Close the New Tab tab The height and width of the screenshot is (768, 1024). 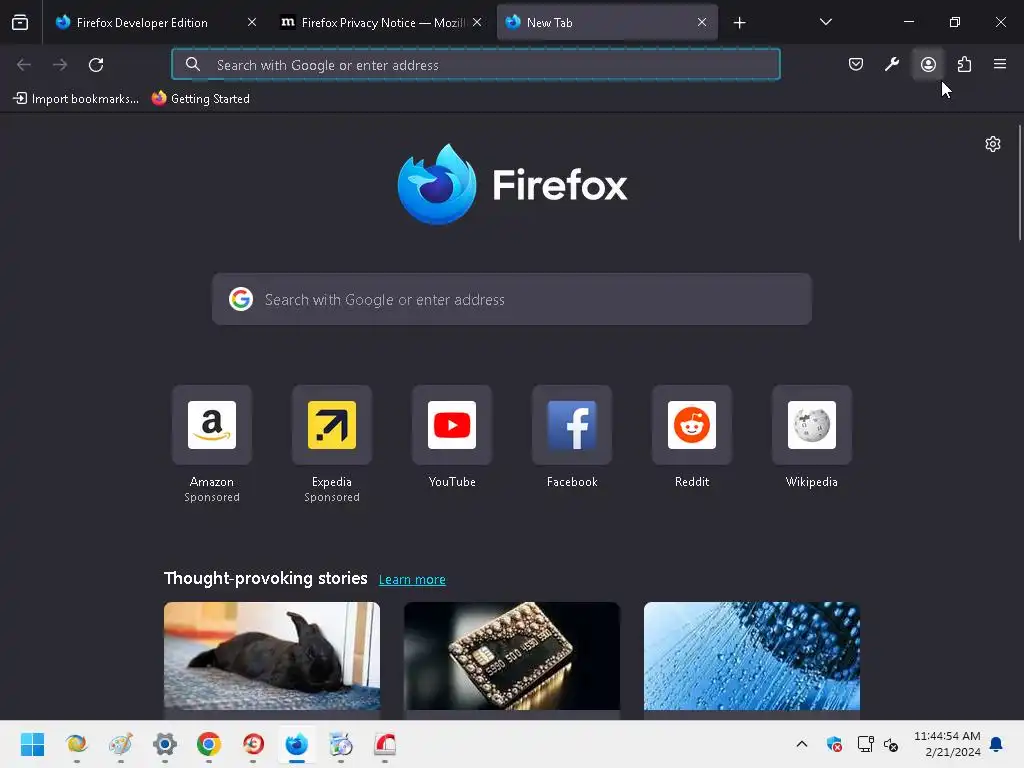click(x=702, y=22)
